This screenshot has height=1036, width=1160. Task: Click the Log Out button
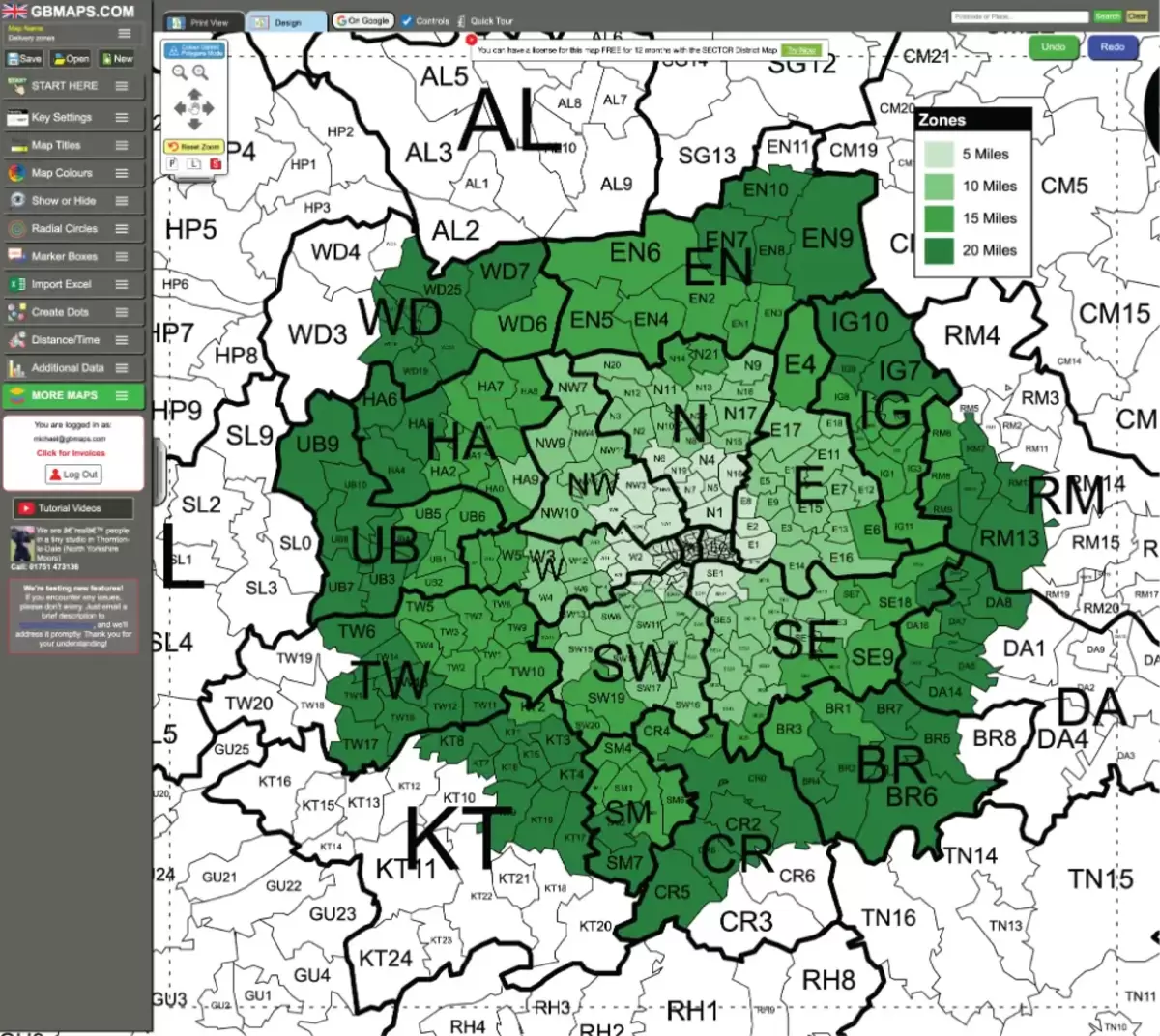(72, 475)
